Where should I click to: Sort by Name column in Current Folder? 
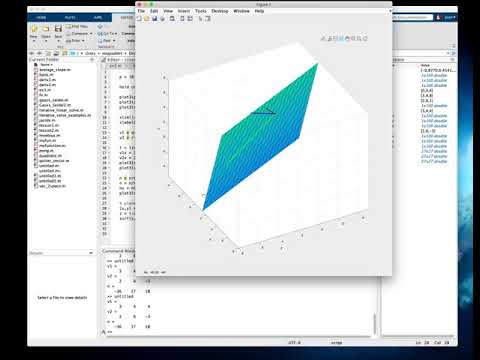pyautogui.click(x=45, y=65)
